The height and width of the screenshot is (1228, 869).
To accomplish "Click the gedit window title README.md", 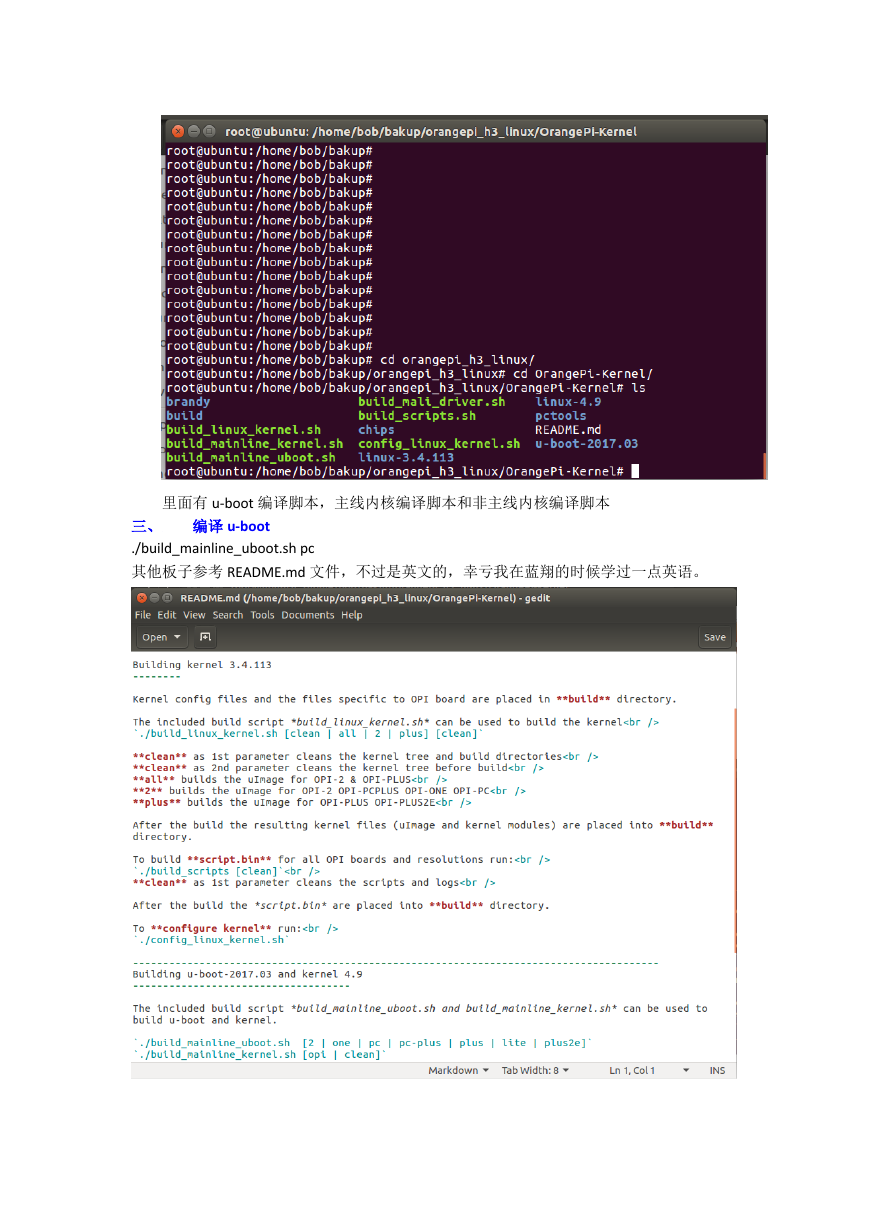I will (x=366, y=598).
